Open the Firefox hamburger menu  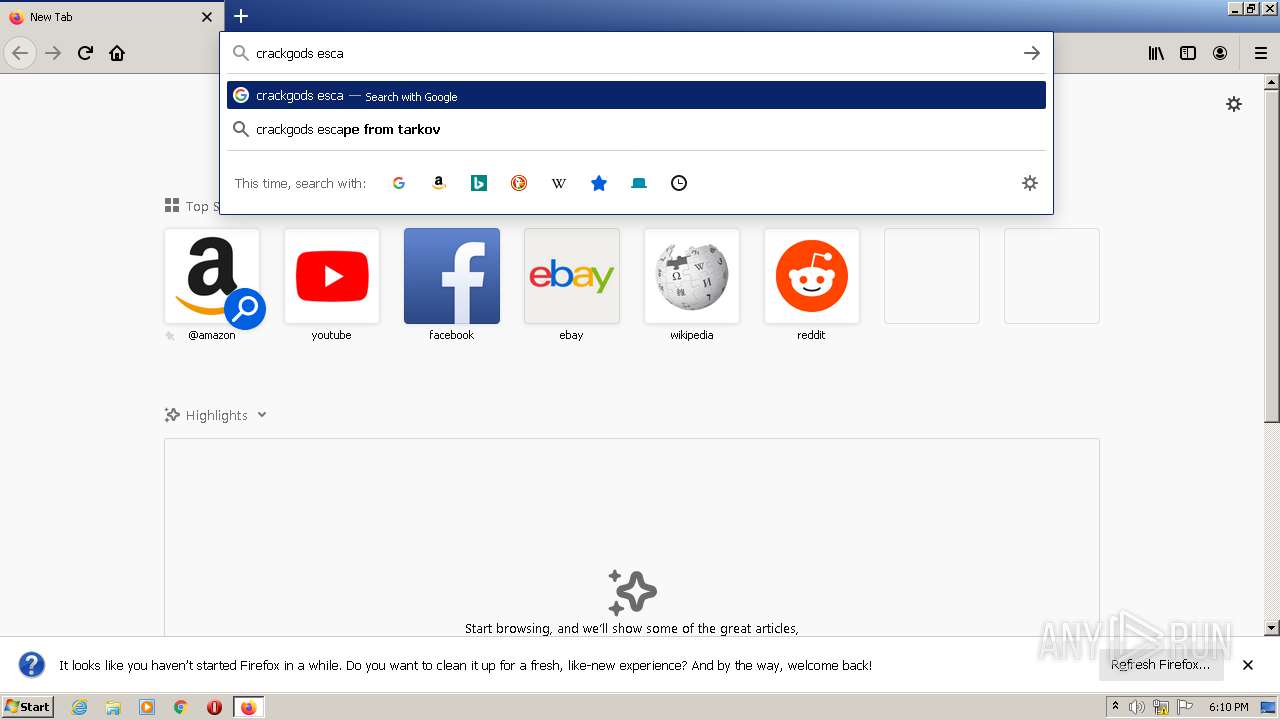[x=1261, y=53]
